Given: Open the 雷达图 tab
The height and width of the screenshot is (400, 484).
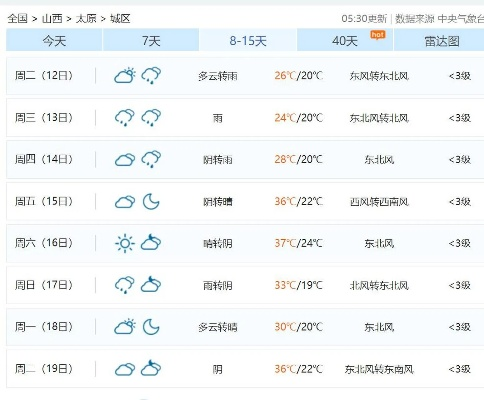Looking at the screenshot, I should click(x=441, y=40).
